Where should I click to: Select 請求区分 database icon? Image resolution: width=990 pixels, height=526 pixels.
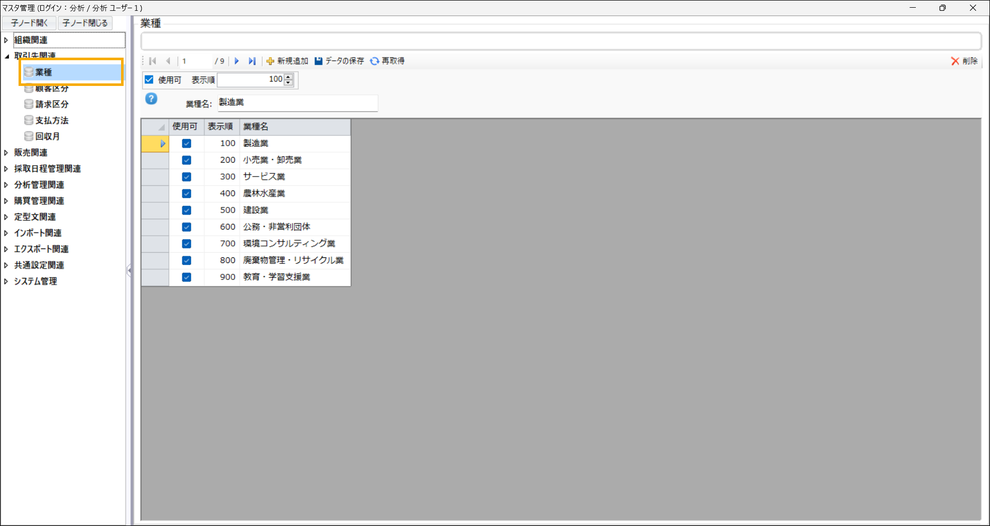[x=28, y=104]
